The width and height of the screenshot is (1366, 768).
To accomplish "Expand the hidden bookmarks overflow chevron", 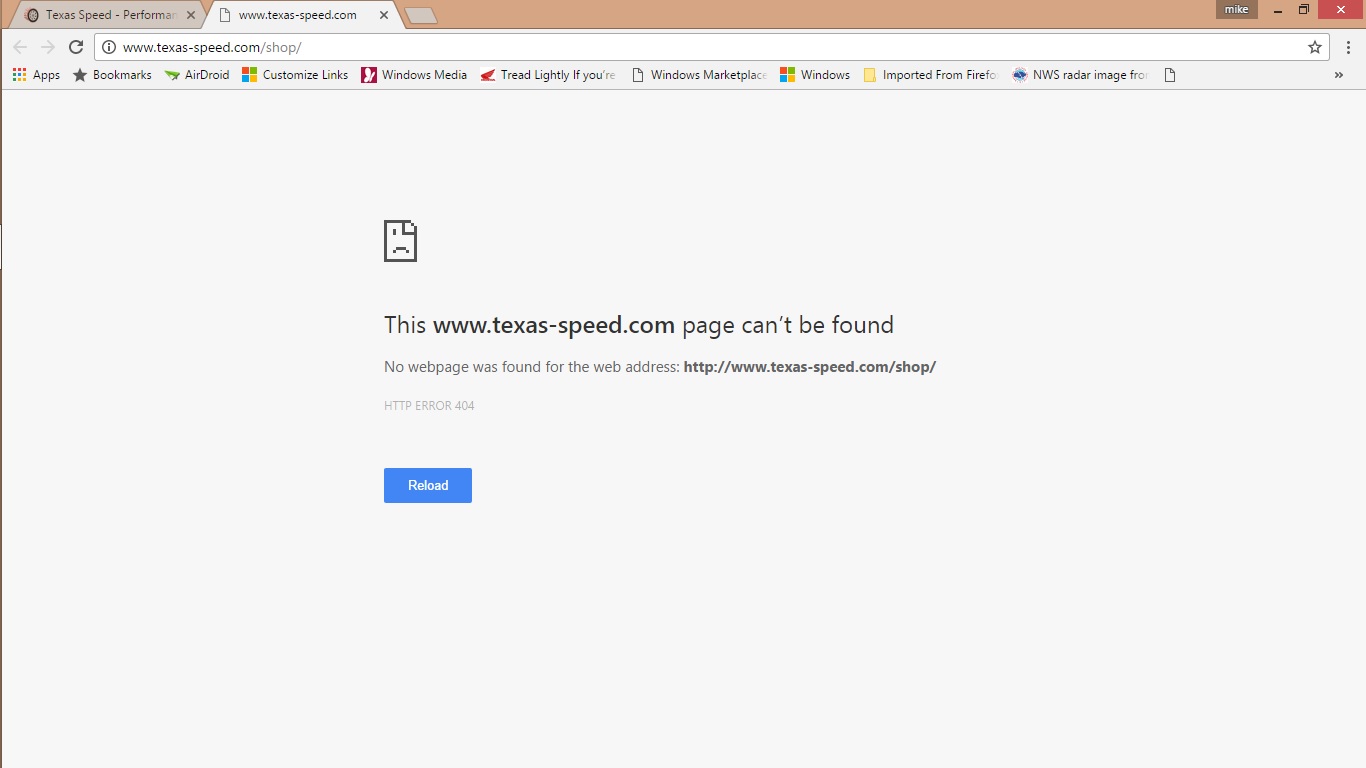I will pyautogui.click(x=1338, y=75).
